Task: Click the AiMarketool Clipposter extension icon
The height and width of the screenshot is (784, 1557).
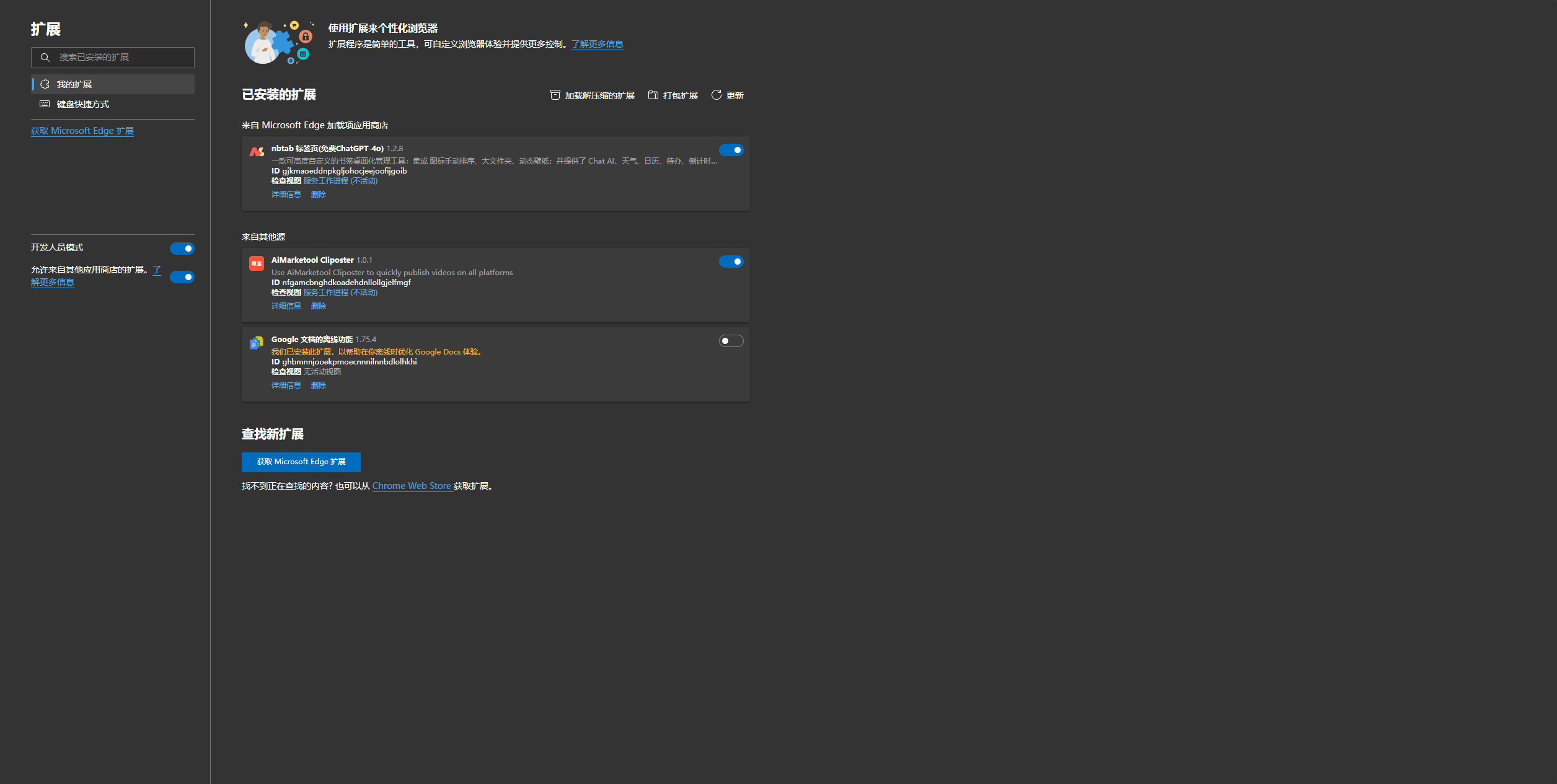Action: 257,263
